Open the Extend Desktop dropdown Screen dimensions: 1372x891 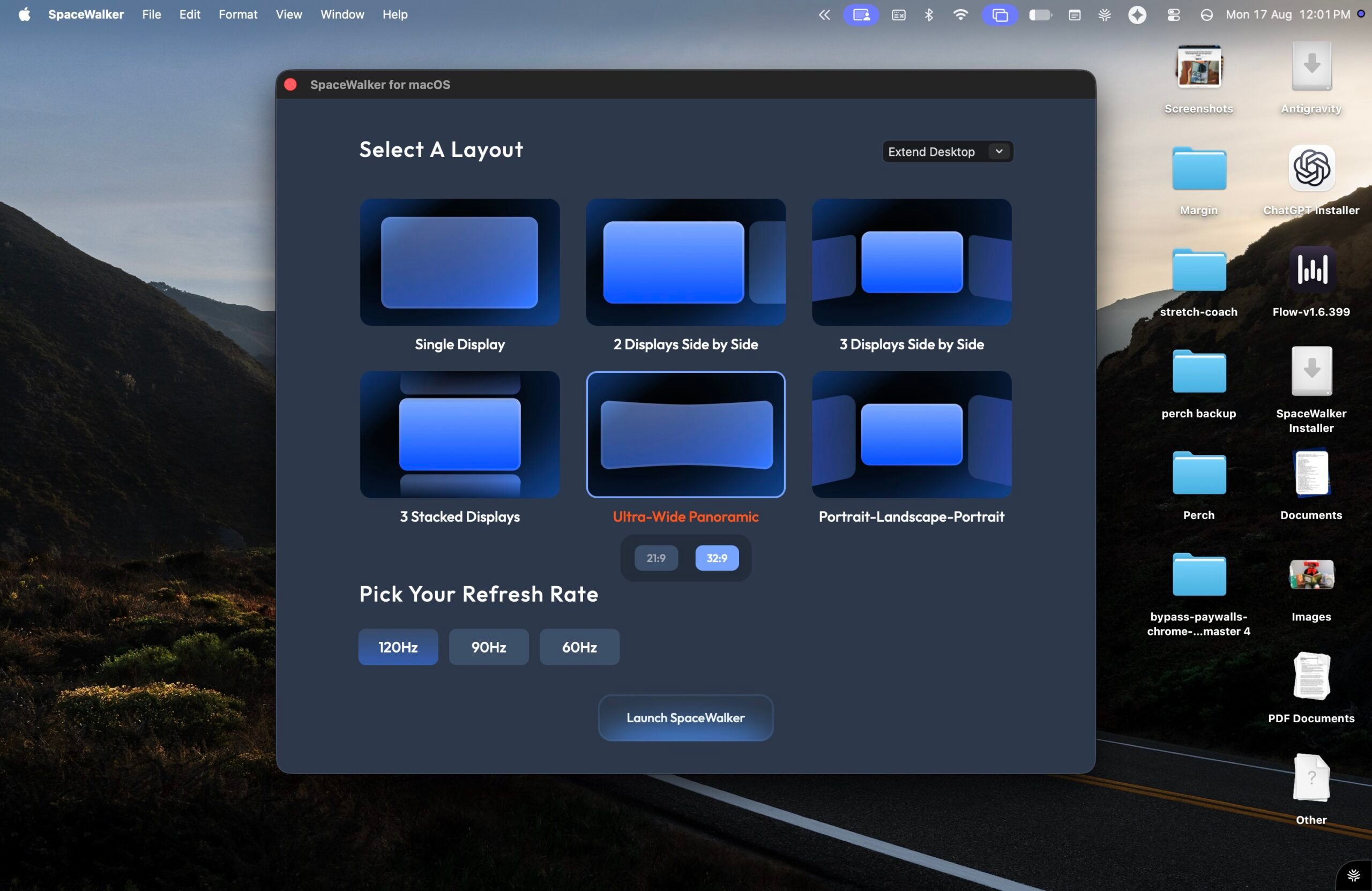pos(948,152)
